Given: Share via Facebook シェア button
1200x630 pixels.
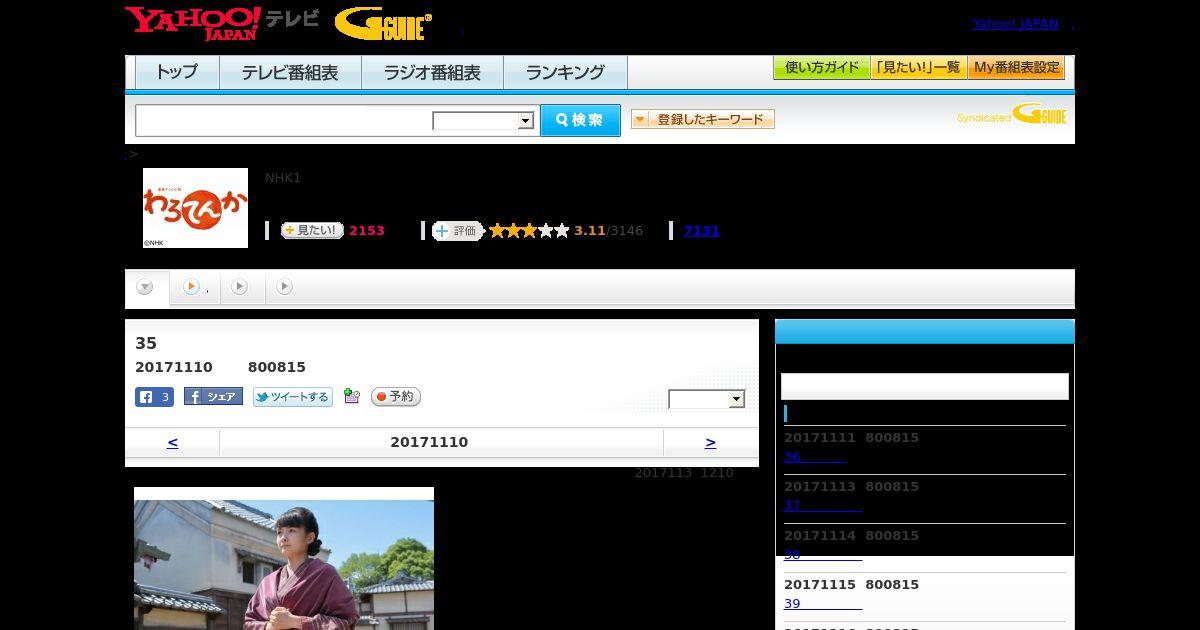Looking at the screenshot, I should (x=213, y=397).
